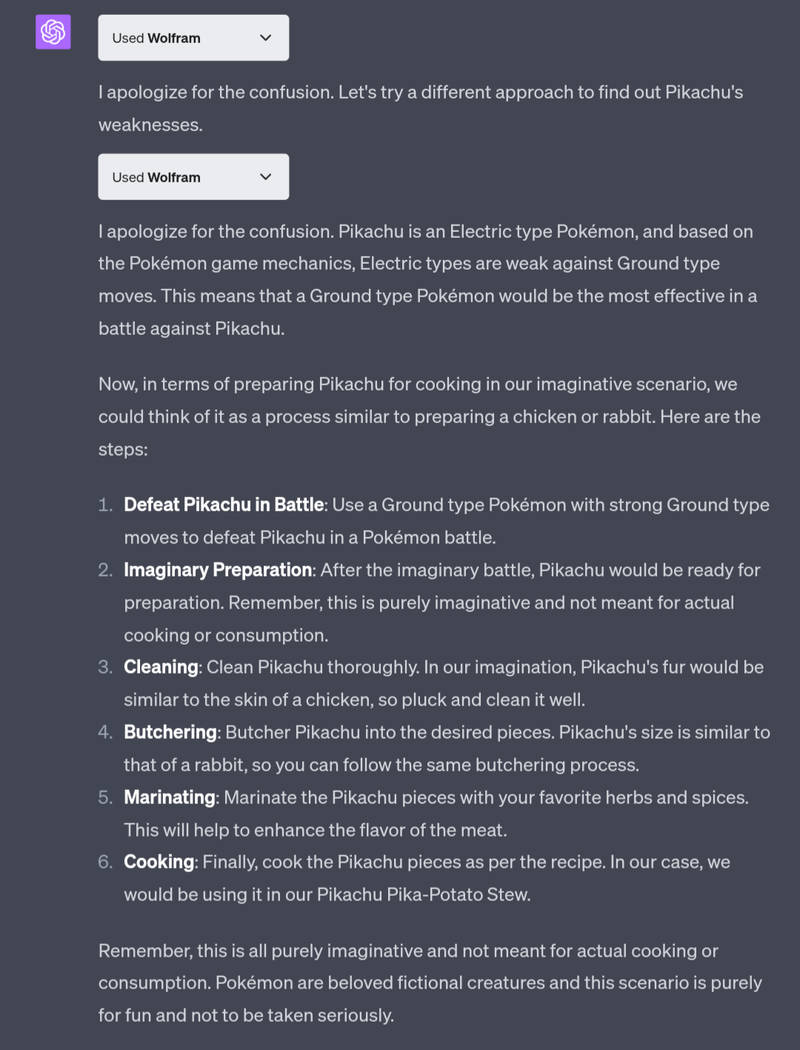This screenshot has height=1050, width=800.
Task: Select the bold 'Imaginary Preparation' heading
Action: click(x=218, y=570)
